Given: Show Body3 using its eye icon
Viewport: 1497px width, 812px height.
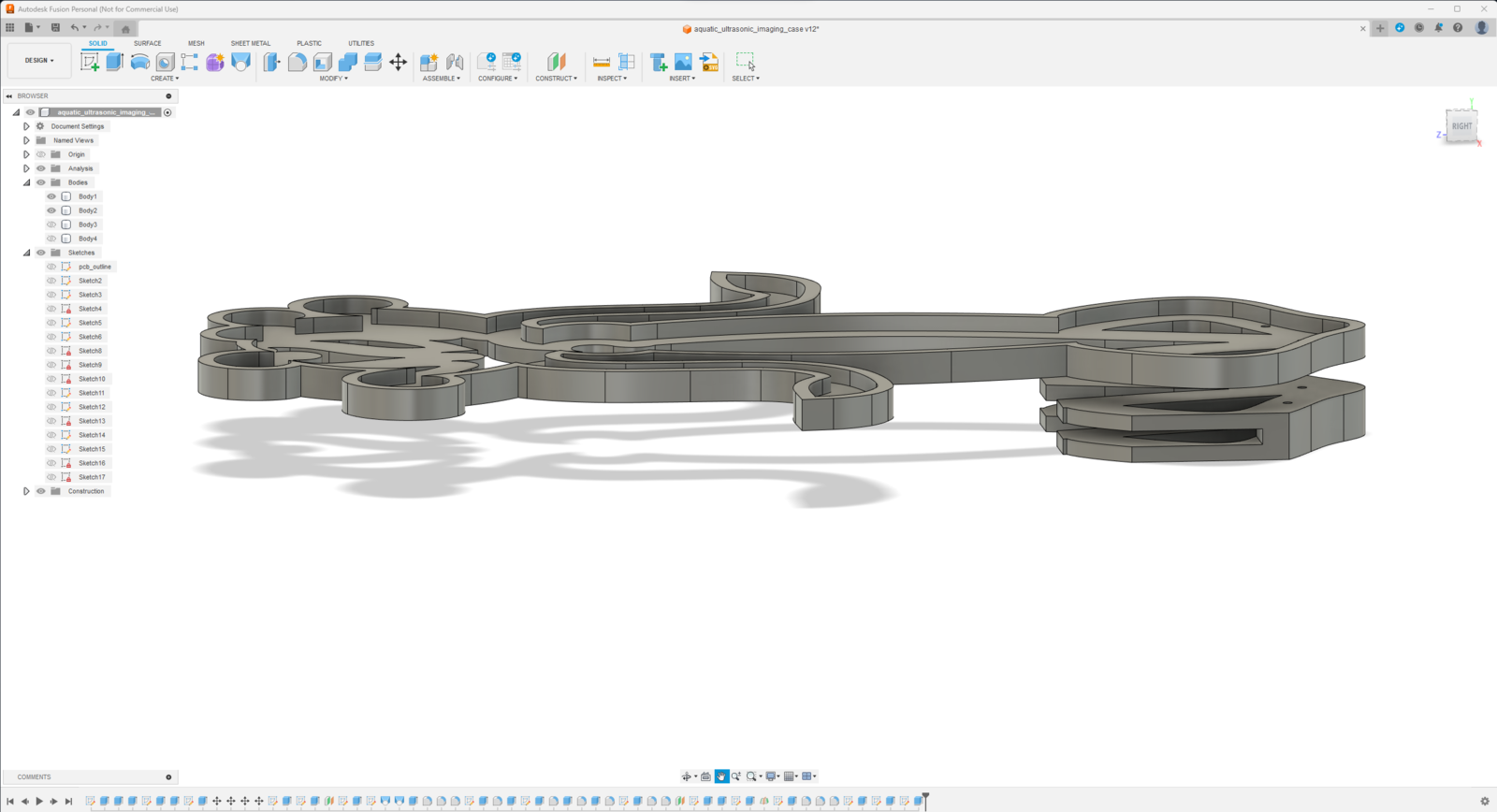Looking at the screenshot, I should [51, 225].
